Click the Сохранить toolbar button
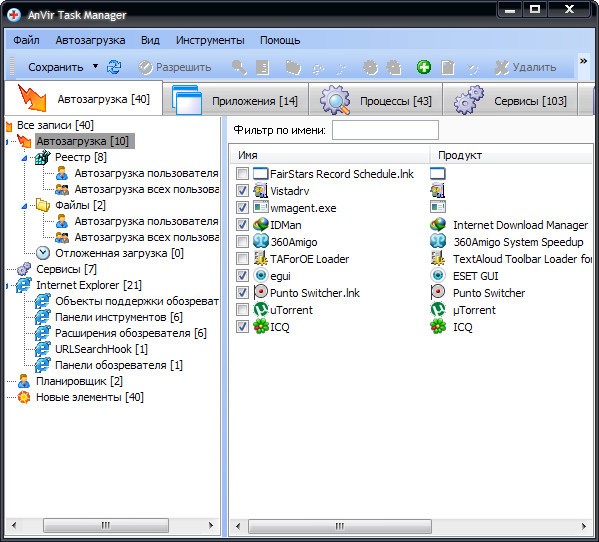 [x=56, y=67]
